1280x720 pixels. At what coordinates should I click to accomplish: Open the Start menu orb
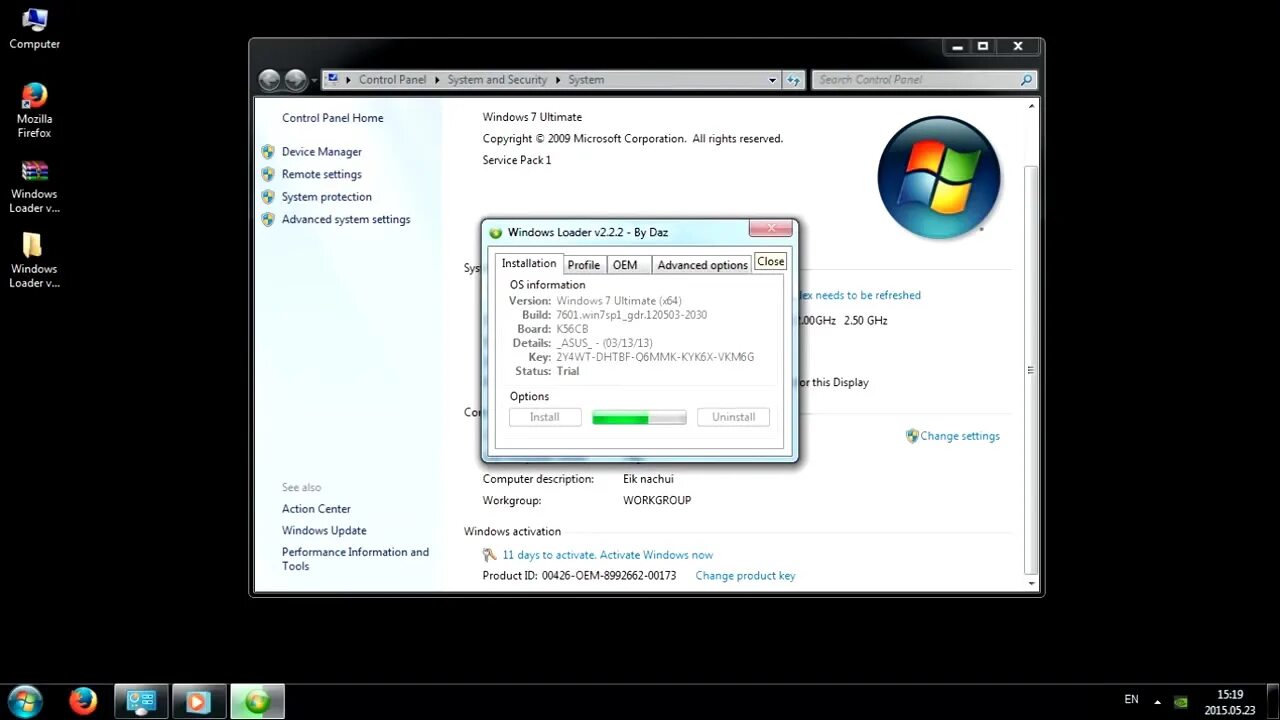click(x=24, y=701)
